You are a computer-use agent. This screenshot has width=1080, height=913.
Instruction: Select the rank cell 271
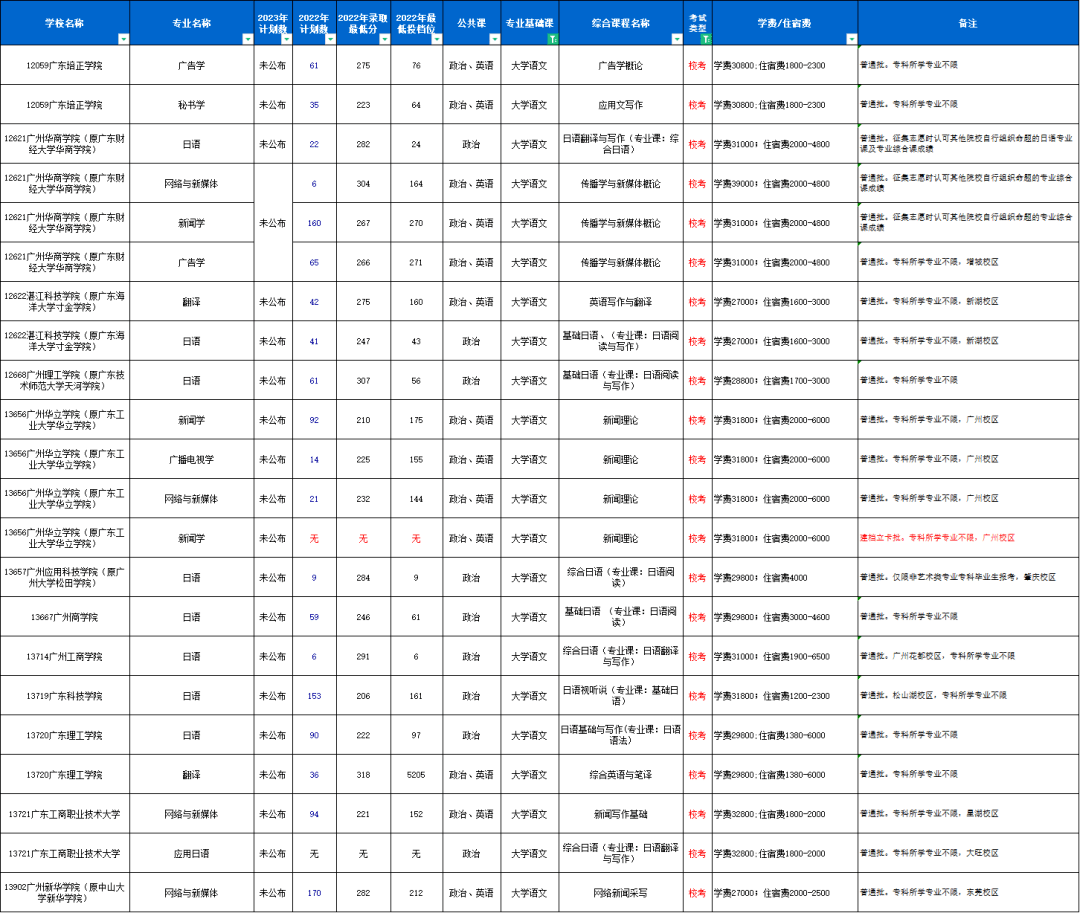click(416, 262)
